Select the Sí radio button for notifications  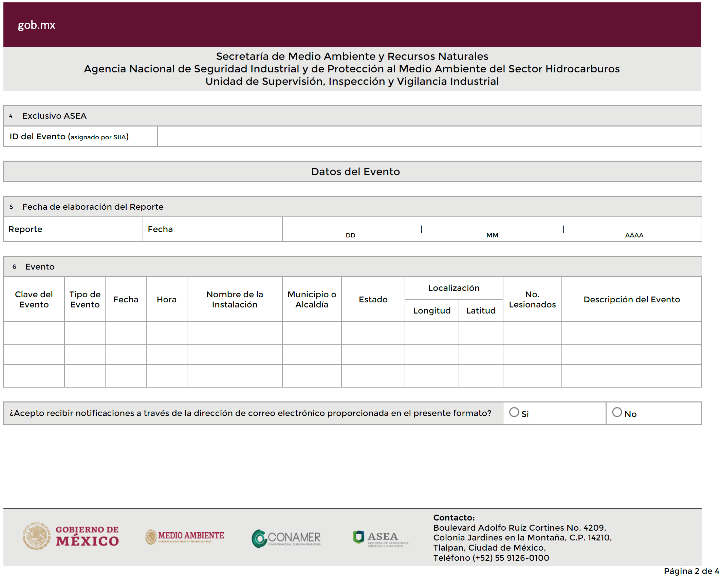tap(514, 412)
